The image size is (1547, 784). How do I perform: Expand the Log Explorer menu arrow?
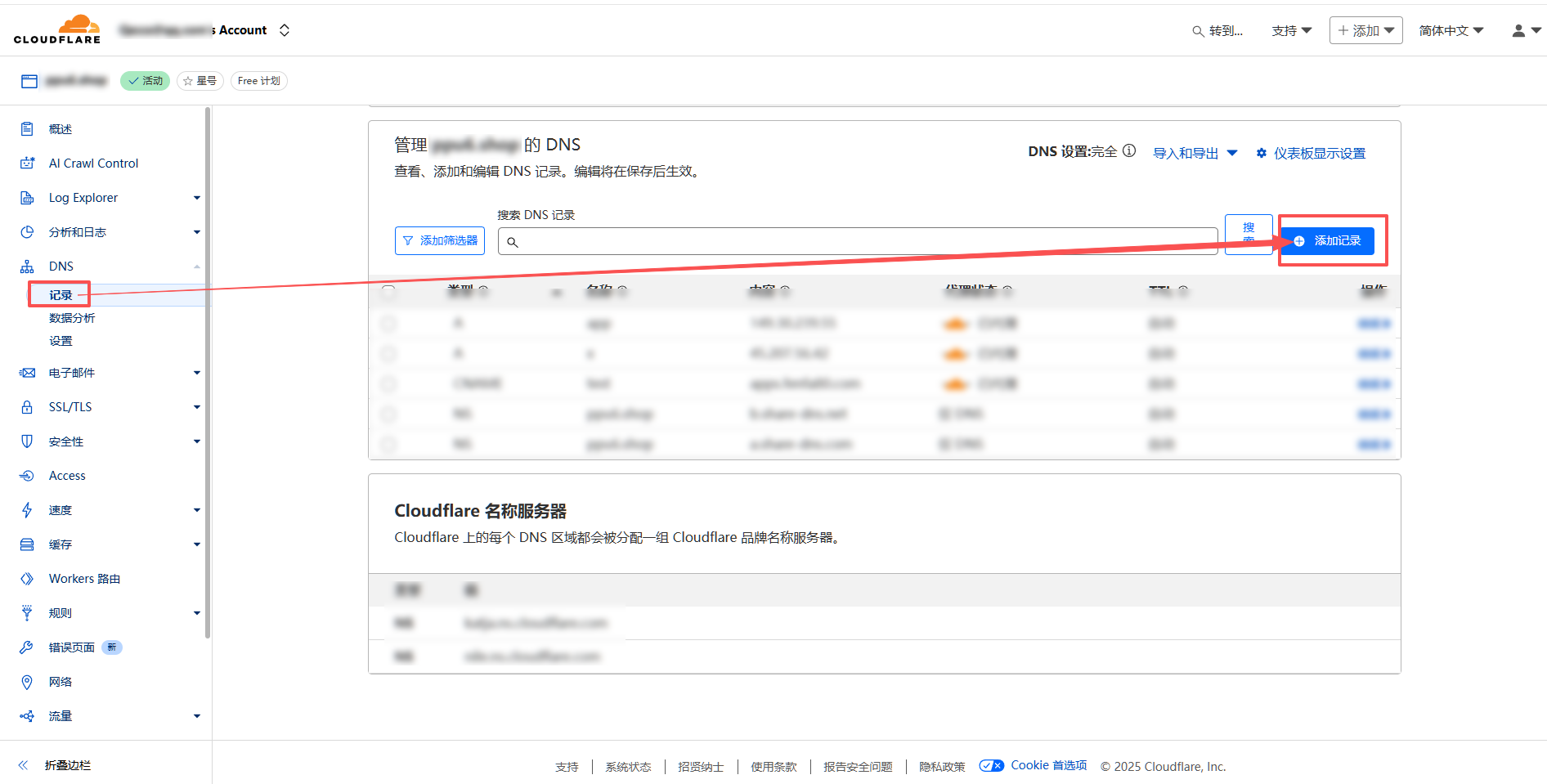197,198
